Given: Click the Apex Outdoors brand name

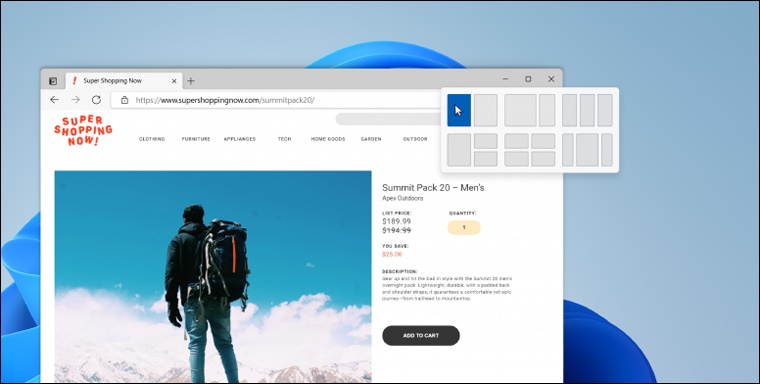Looking at the screenshot, I should tap(402, 198).
